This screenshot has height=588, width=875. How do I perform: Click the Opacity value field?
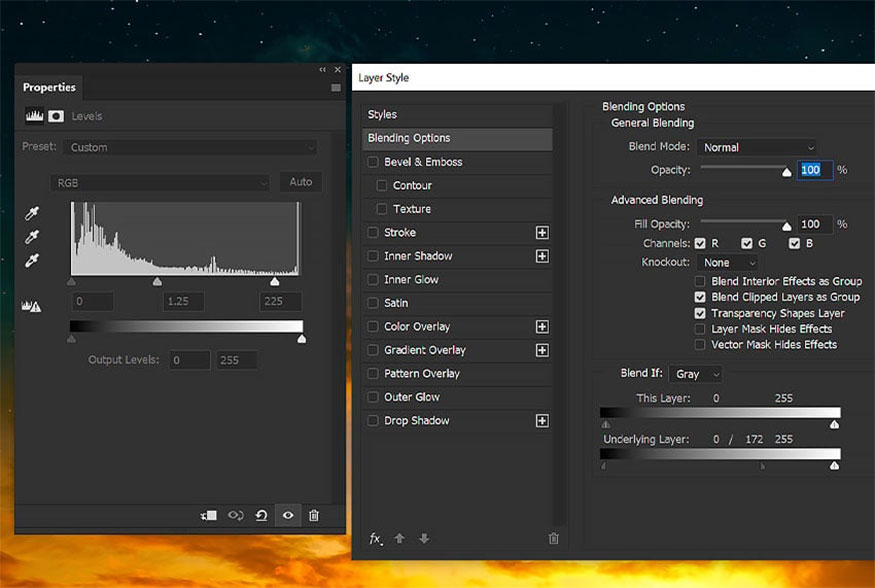(x=815, y=170)
